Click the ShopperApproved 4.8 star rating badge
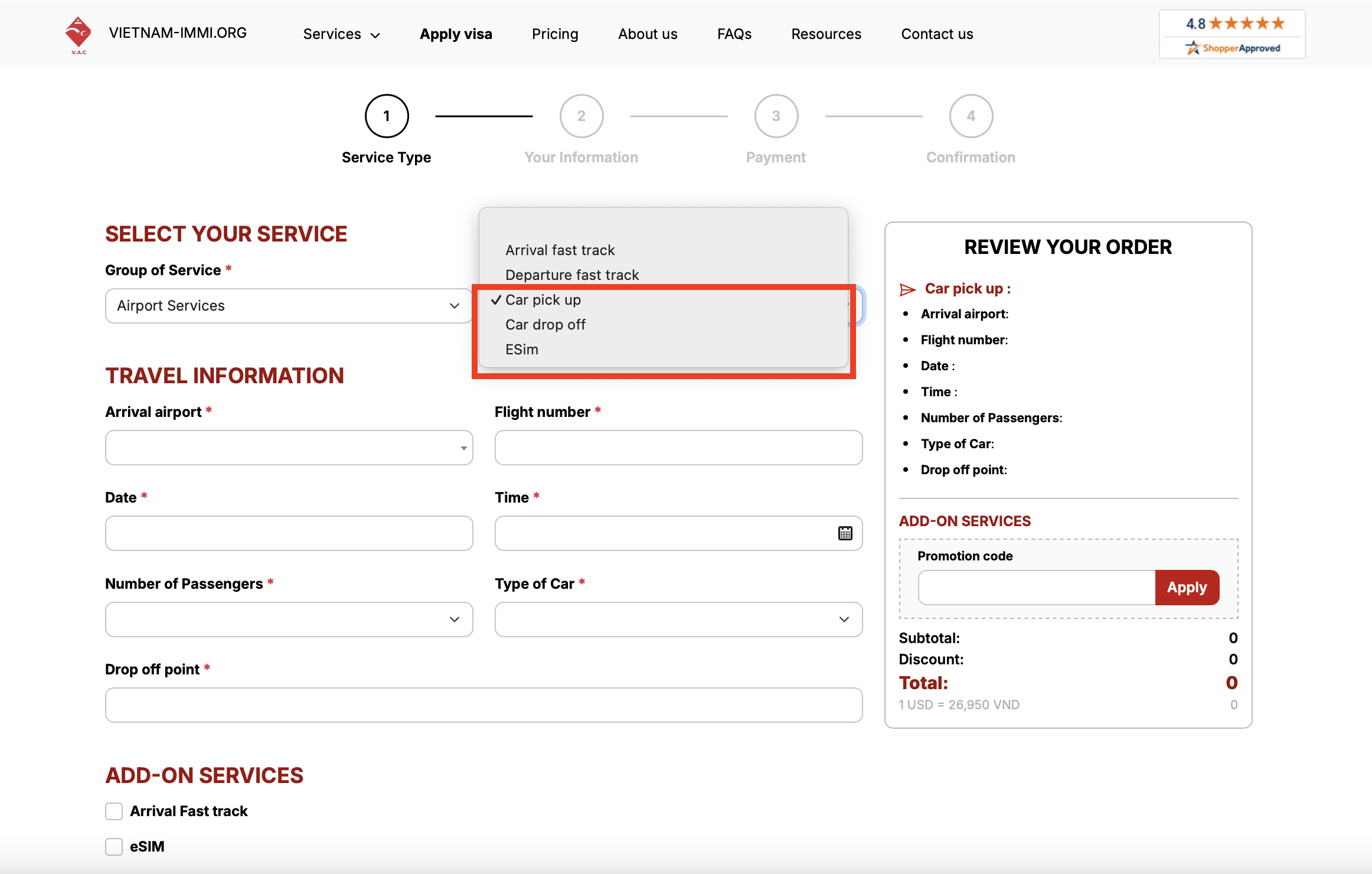The height and width of the screenshot is (874, 1372). [1232, 34]
